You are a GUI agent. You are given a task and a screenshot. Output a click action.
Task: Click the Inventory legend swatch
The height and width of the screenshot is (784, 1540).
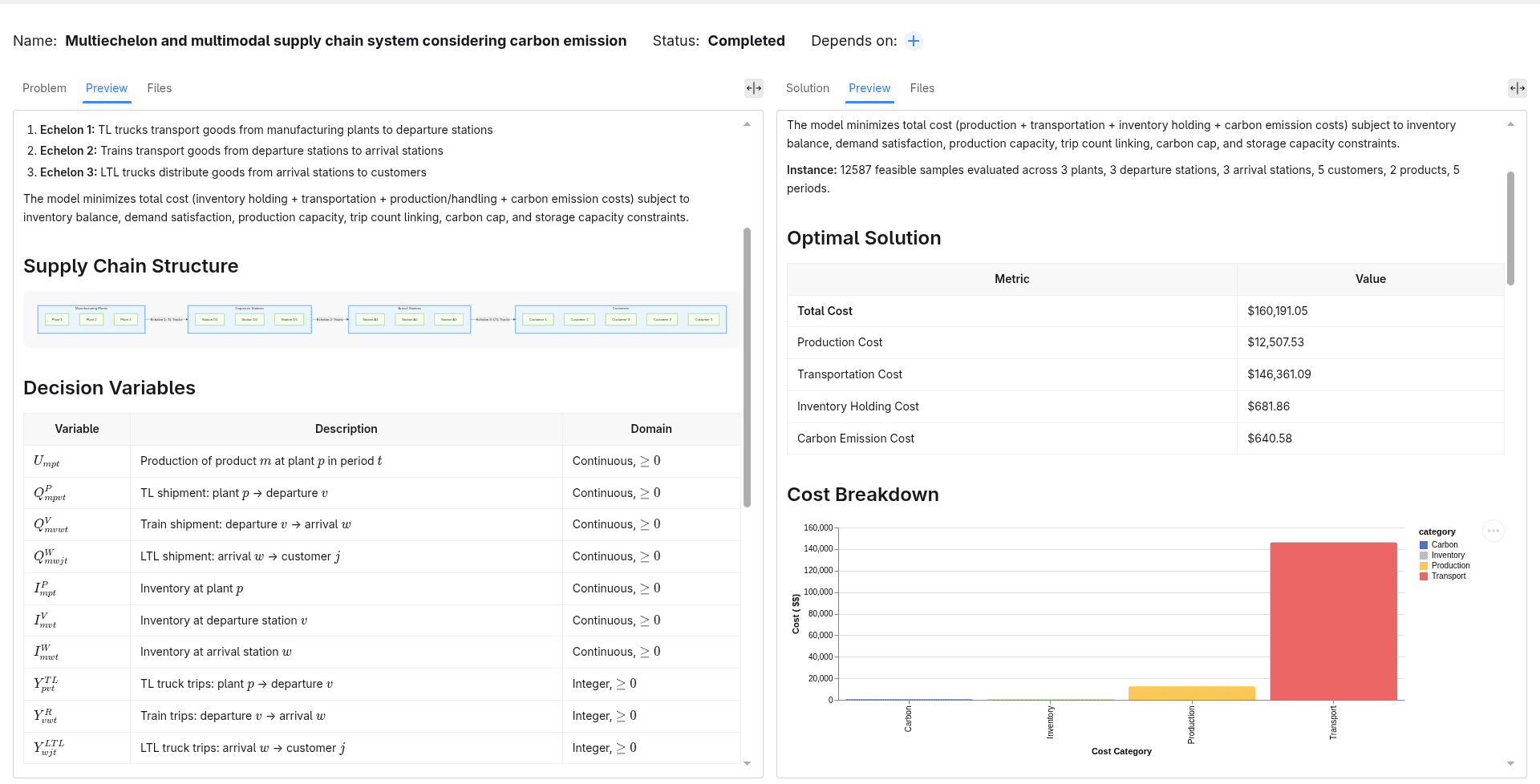click(1424, 556)
